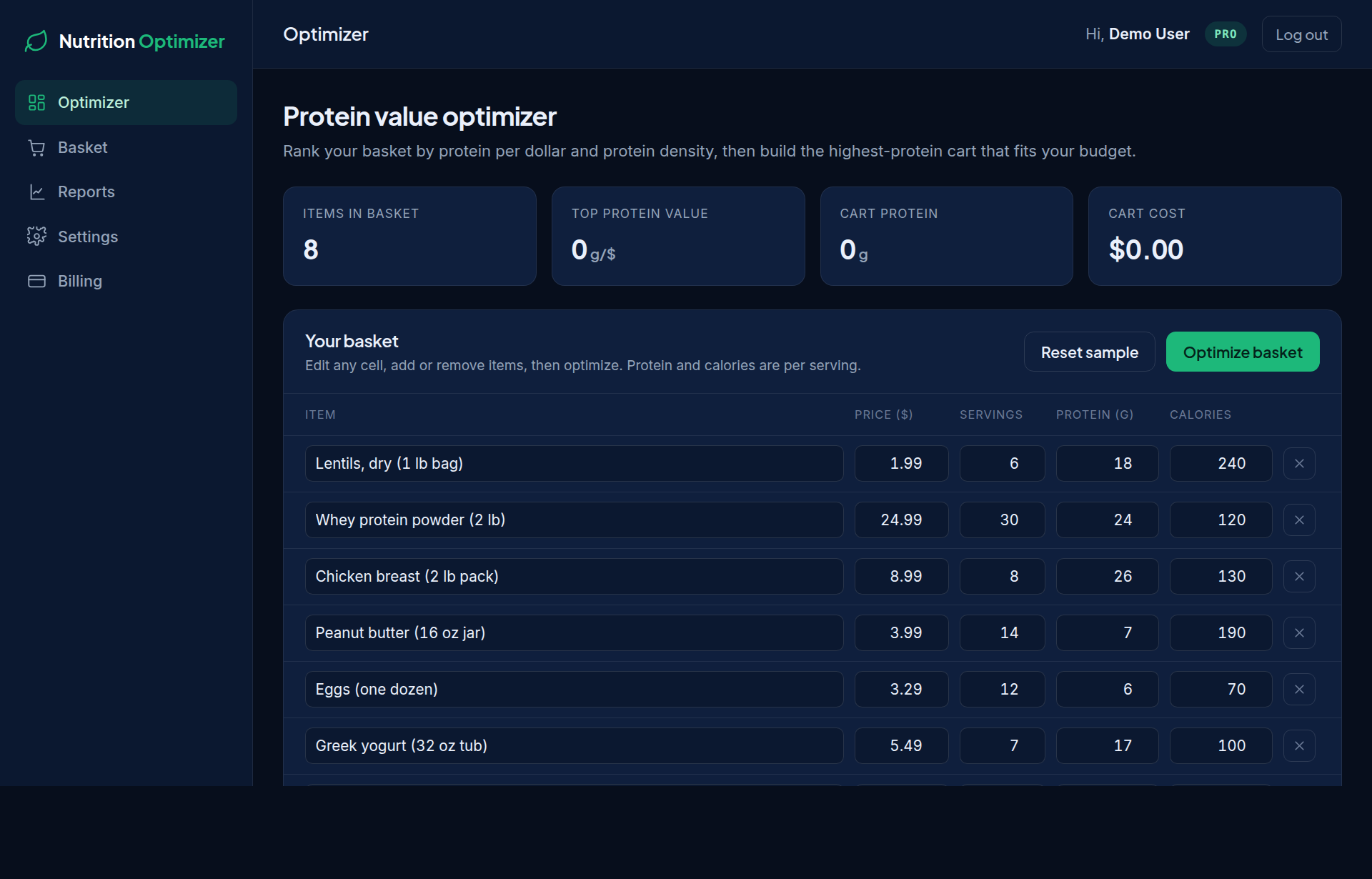This screenshot has height=879, width=1372.
Task: Click the Lentils protein field 18
Action: point(1108,464)
